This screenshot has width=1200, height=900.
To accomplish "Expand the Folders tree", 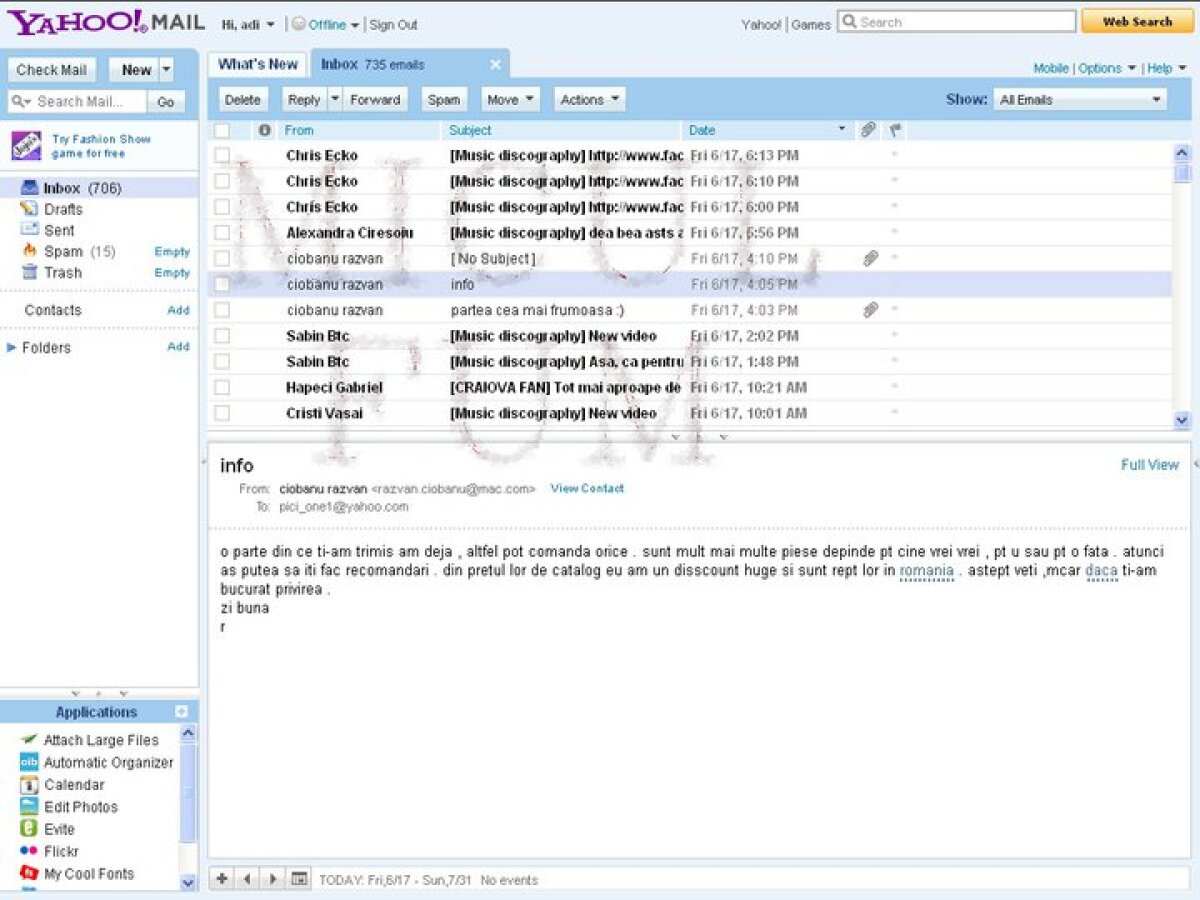I will (12, 348).
